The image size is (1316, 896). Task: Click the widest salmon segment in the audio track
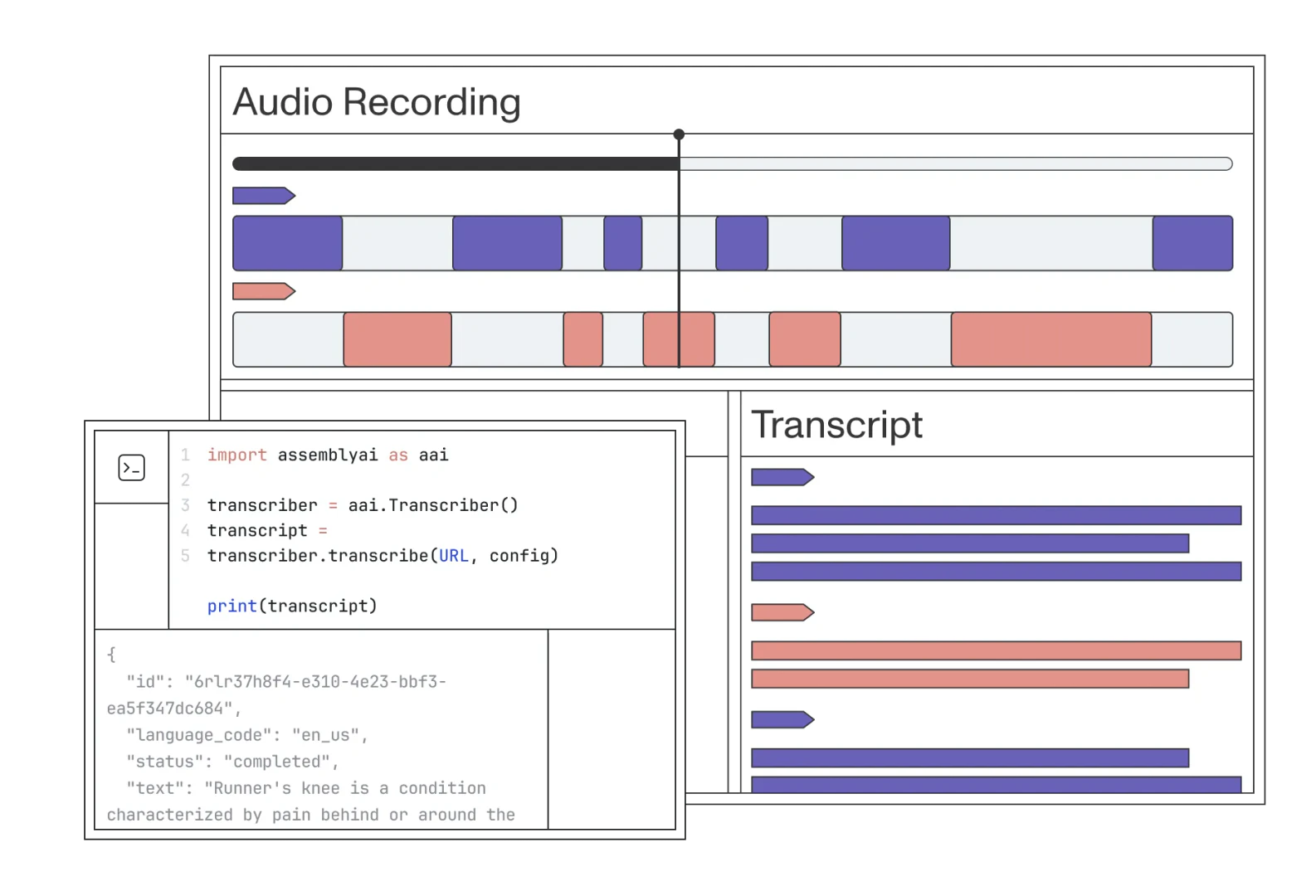point(1050,339)
